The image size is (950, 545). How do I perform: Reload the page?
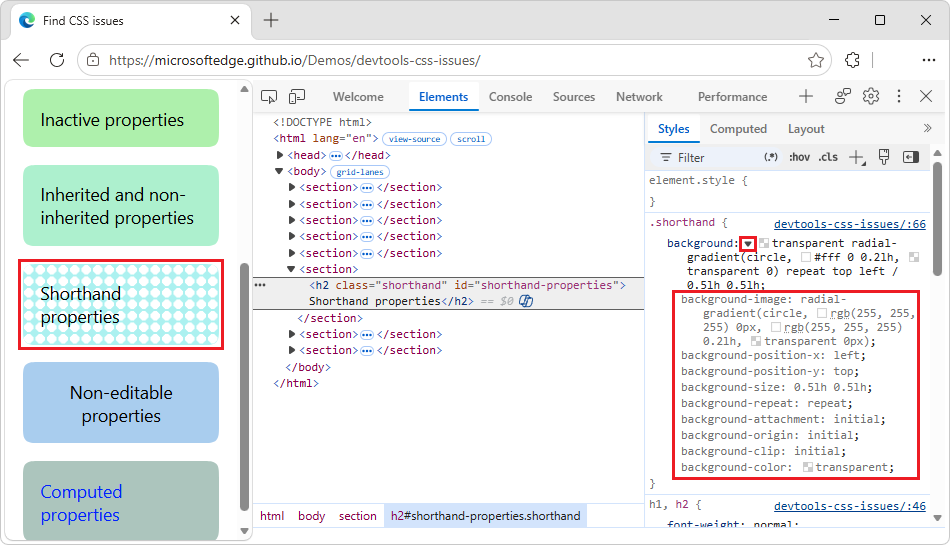coord(57,60)
